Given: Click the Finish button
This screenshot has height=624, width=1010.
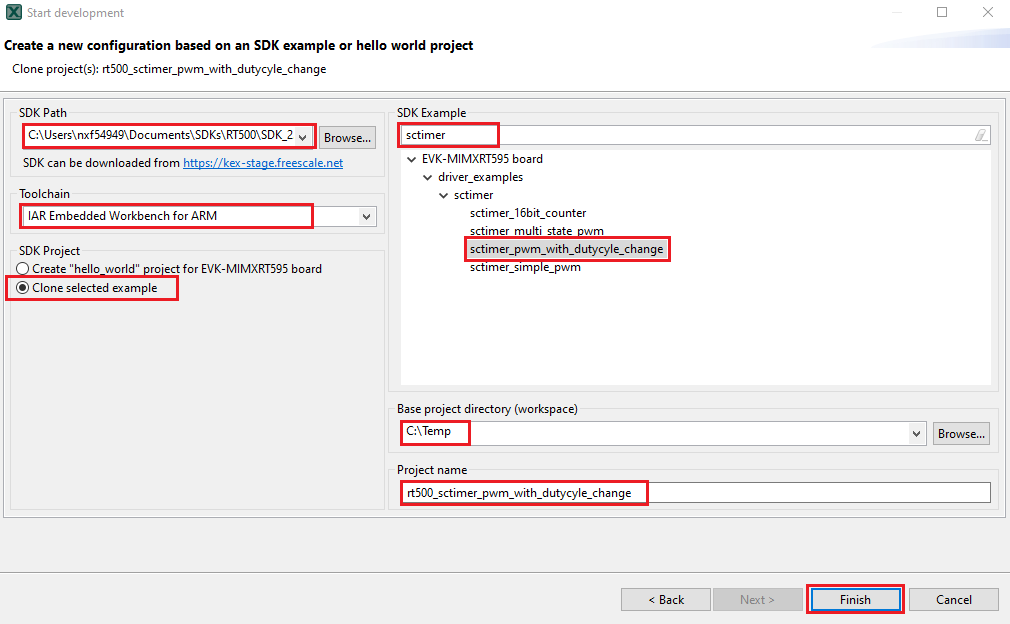Looking at the screenshot, I should (x=855, y=600).
